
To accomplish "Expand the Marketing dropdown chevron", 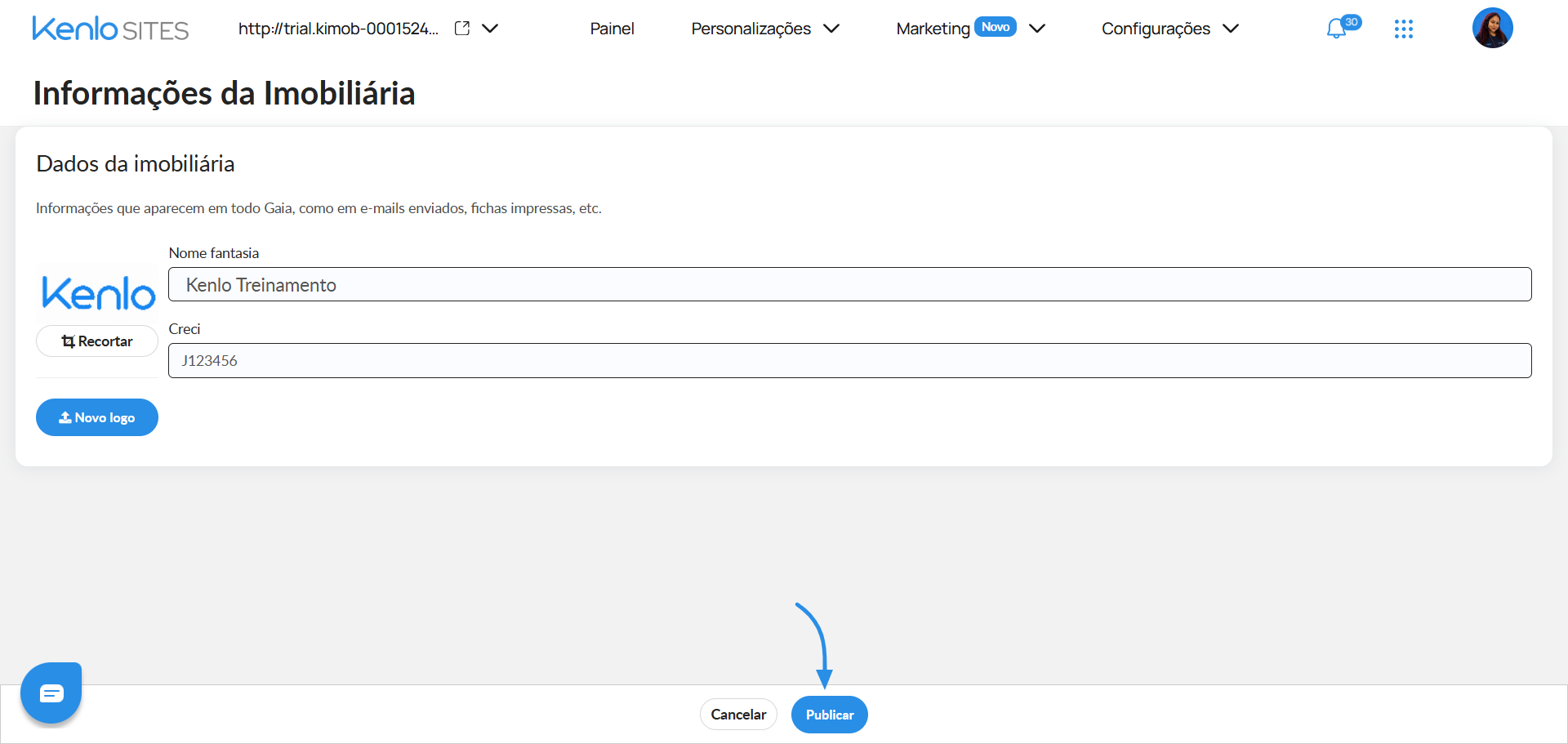I will pyautogui.click(x=1037, y=29).
